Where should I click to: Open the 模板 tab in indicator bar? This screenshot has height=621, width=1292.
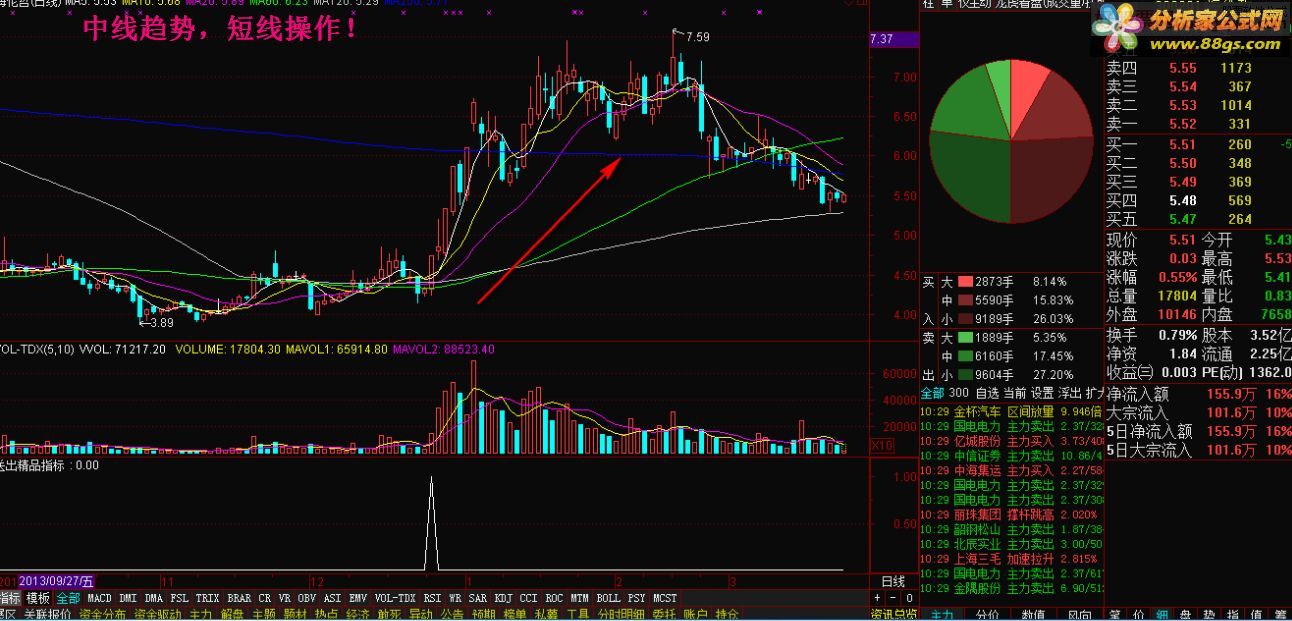38,598
